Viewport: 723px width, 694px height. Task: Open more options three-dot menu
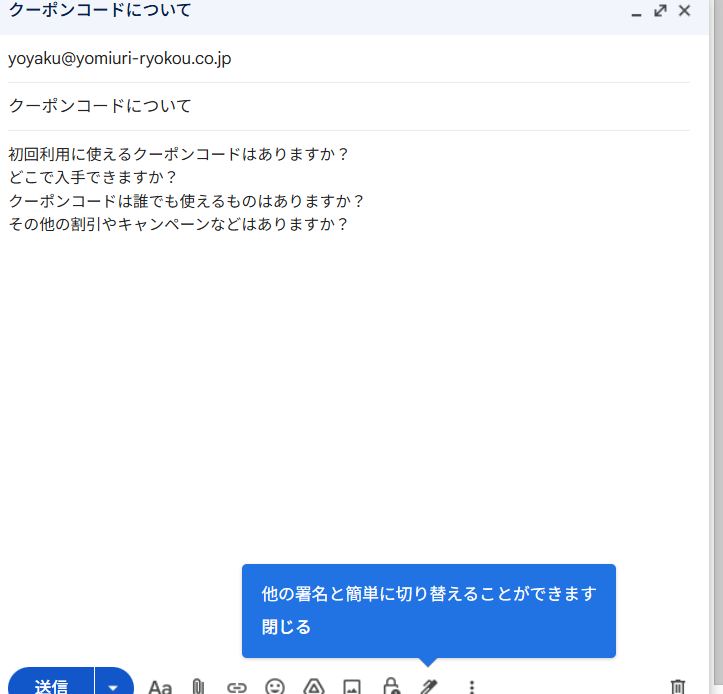[x=471, y=687]
